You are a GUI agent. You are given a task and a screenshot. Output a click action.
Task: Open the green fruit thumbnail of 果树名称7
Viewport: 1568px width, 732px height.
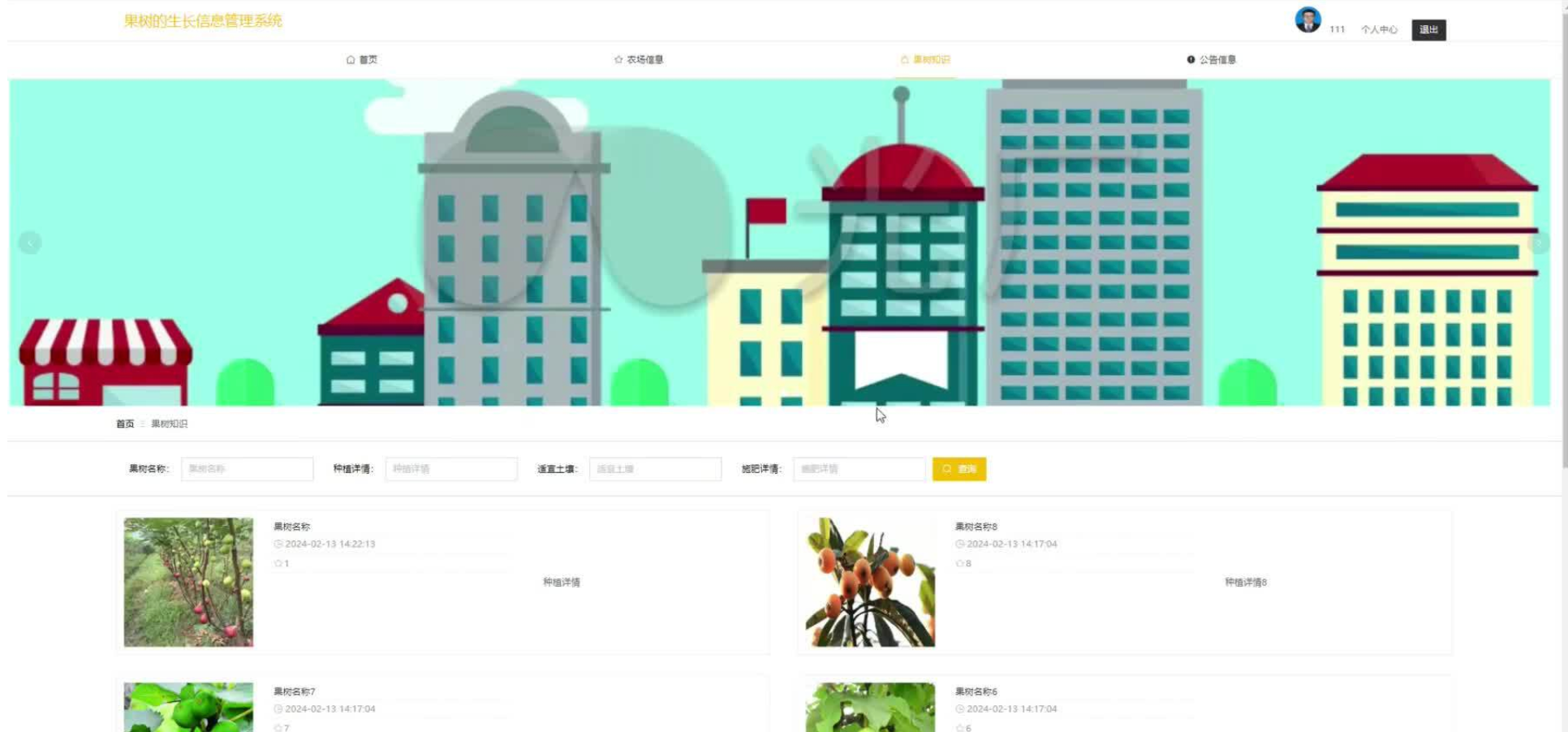pos(188,707)
